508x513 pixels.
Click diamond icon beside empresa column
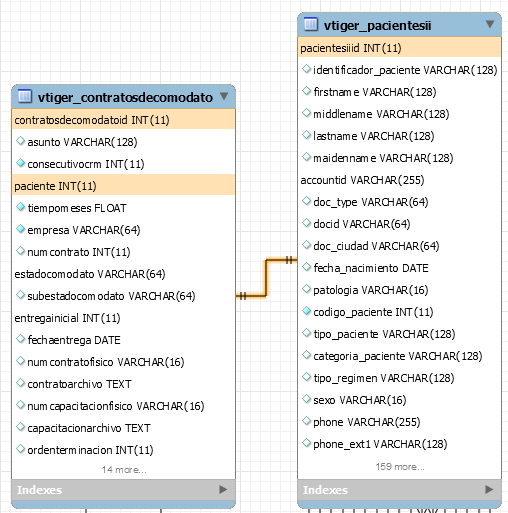click(20, 229)
